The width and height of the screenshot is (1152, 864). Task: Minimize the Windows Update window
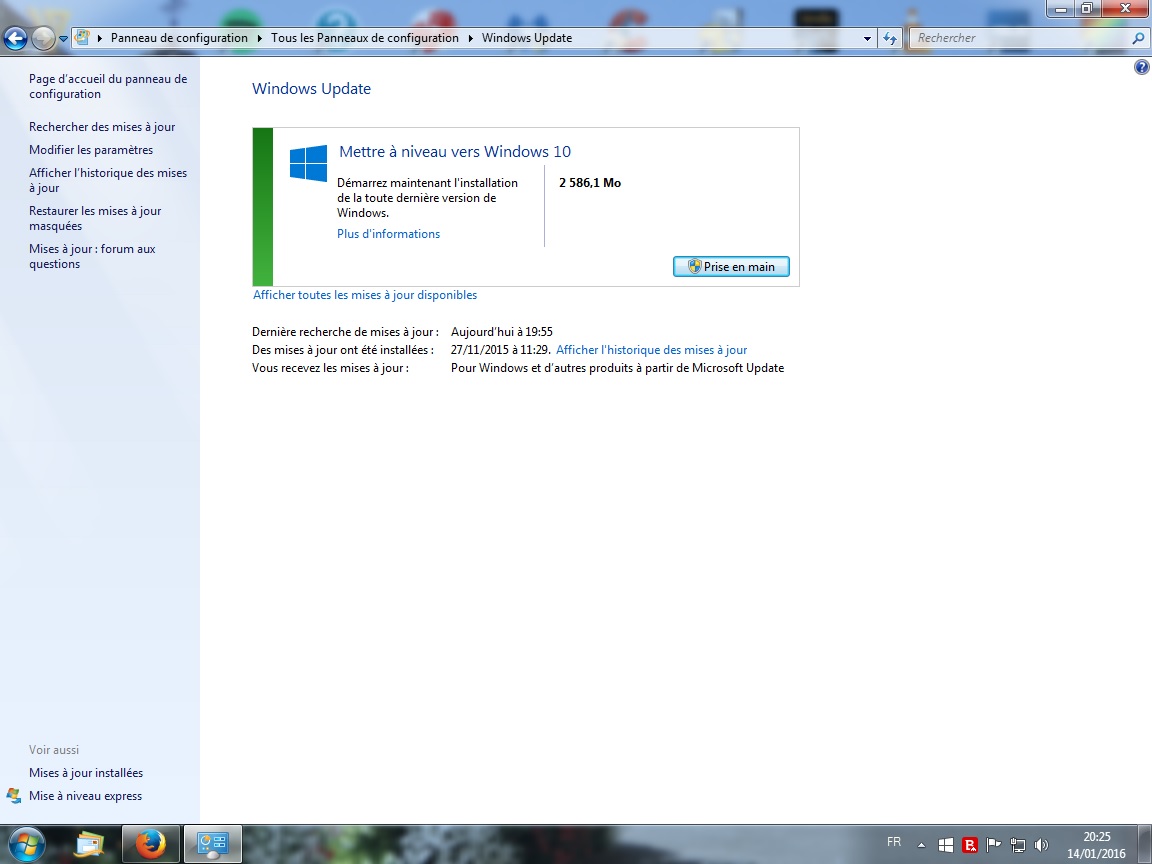1061,9
